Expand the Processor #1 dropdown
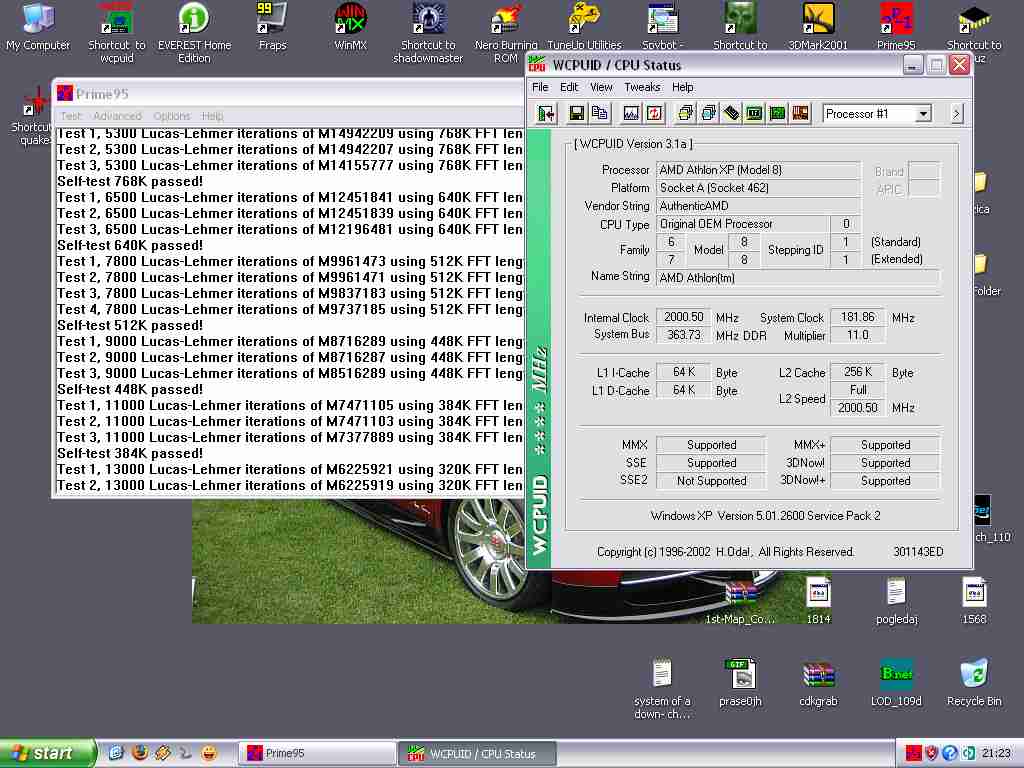The image size is (1024, 768). 923,114
